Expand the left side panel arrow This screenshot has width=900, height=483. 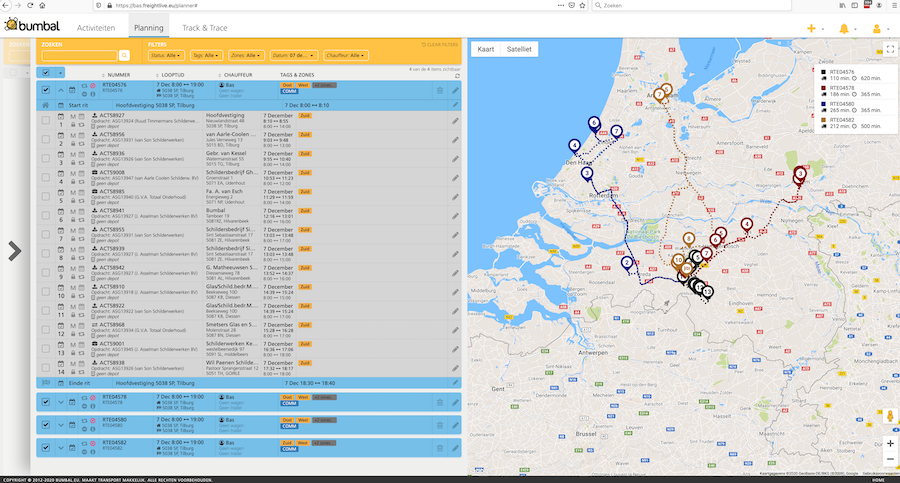tap(15, 251)
